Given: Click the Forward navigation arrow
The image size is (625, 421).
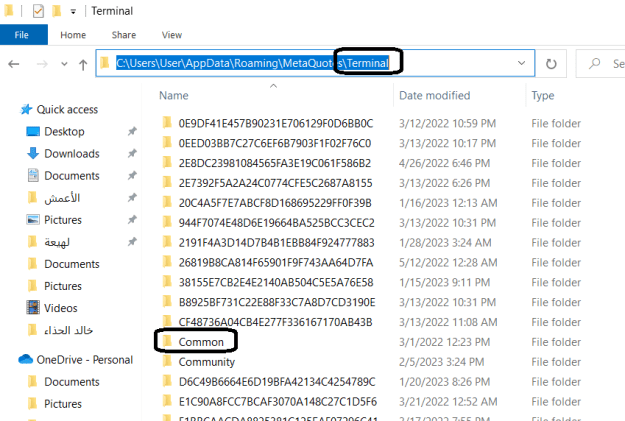Looking at the screenshot, I should pos(42,64).
